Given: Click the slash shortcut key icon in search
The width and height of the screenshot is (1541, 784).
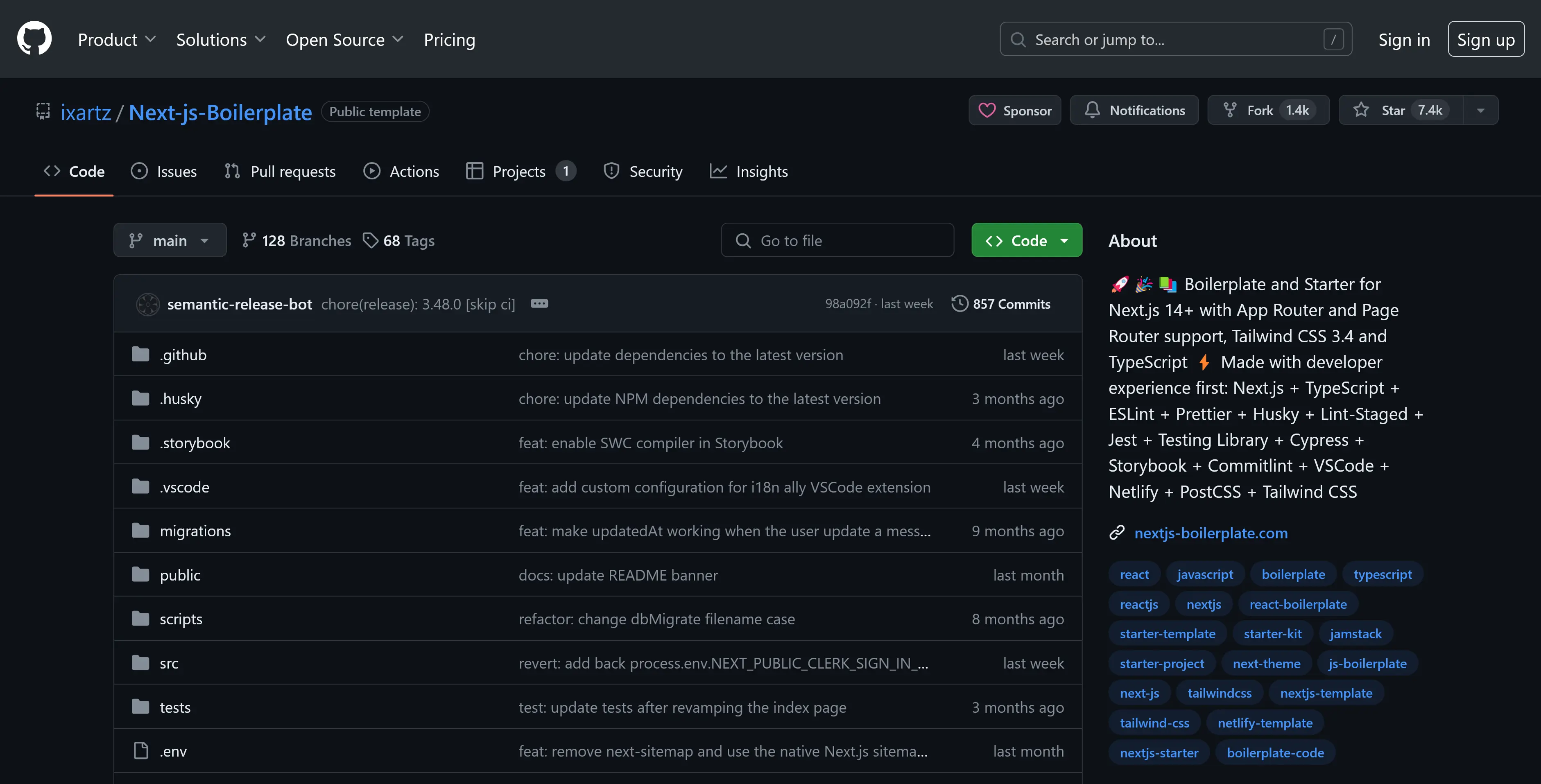Looking at the screenshot, I should (x=1333, y=39).
